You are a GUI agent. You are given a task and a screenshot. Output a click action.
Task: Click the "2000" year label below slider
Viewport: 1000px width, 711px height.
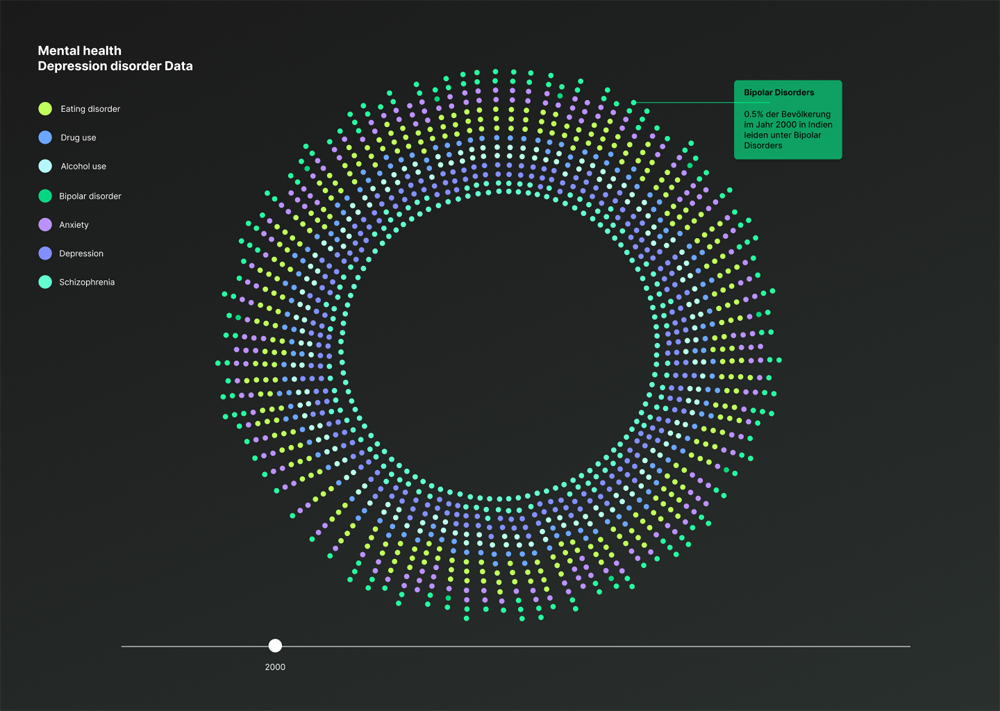coord(275,667)
